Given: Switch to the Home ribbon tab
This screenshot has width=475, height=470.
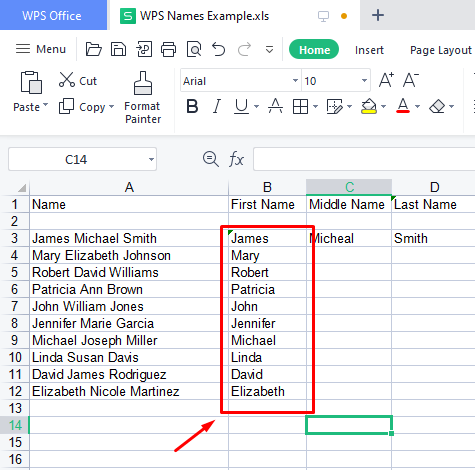Looking at the screenshot, I should [x=314, y=50].
